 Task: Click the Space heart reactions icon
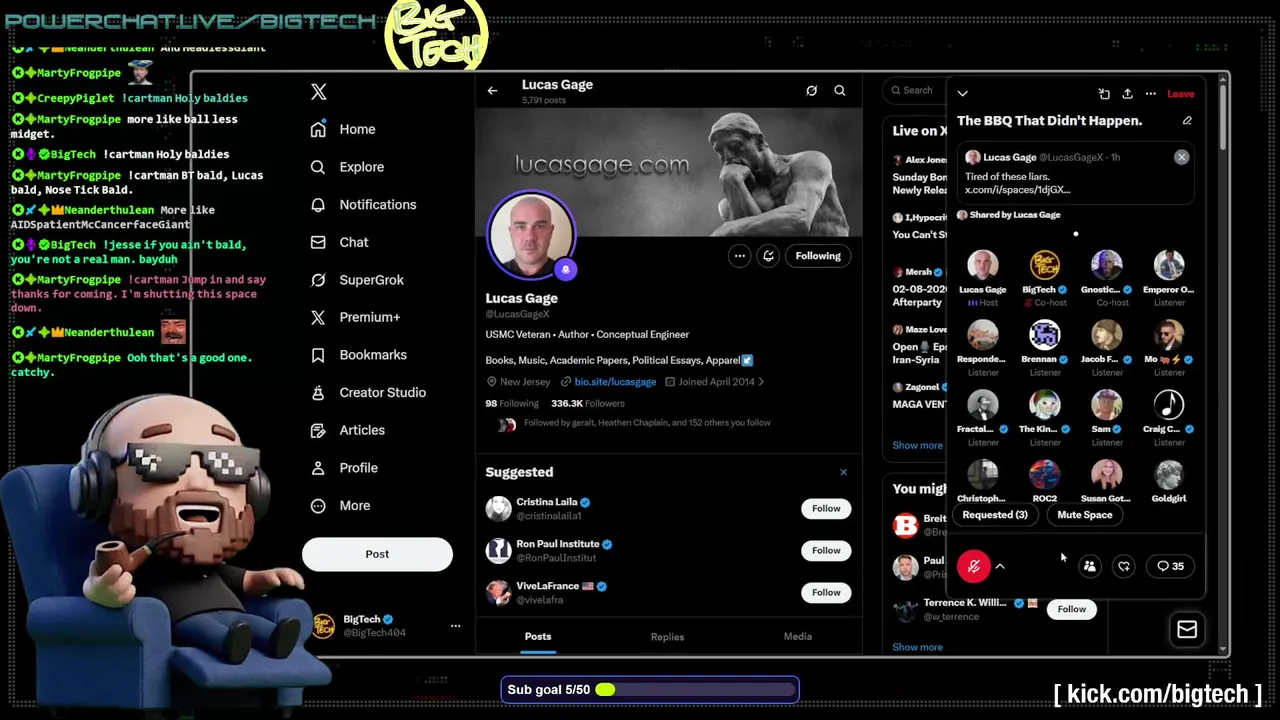[1124, 567]
